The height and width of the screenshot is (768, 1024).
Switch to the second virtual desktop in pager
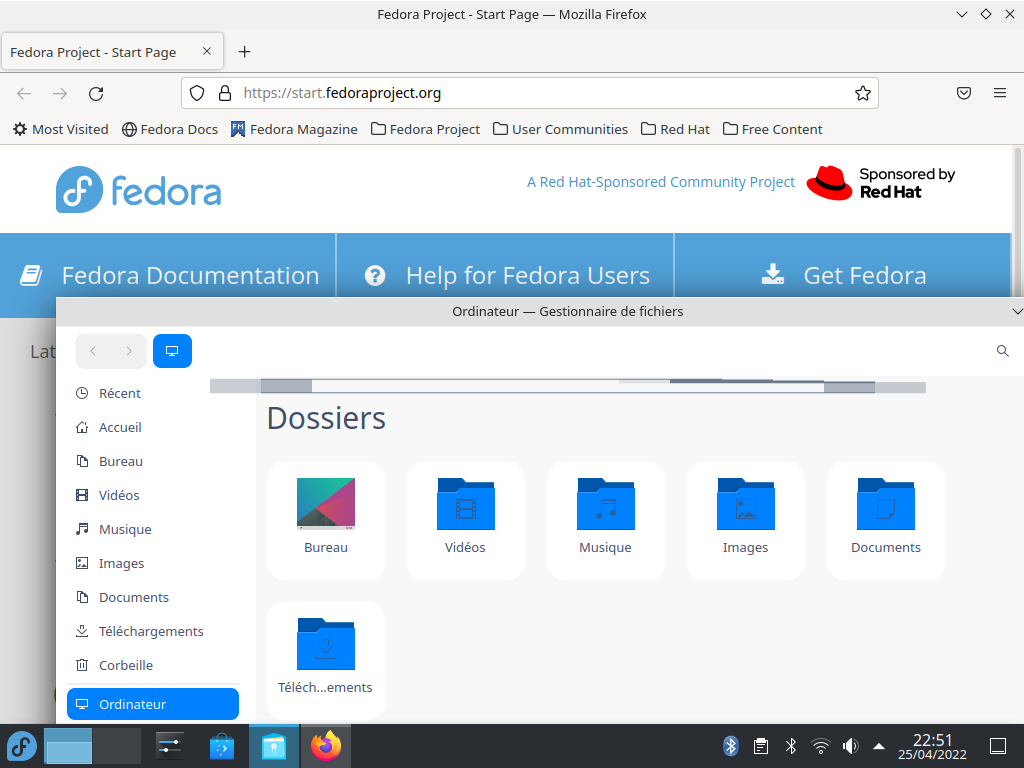click(117, 746)
